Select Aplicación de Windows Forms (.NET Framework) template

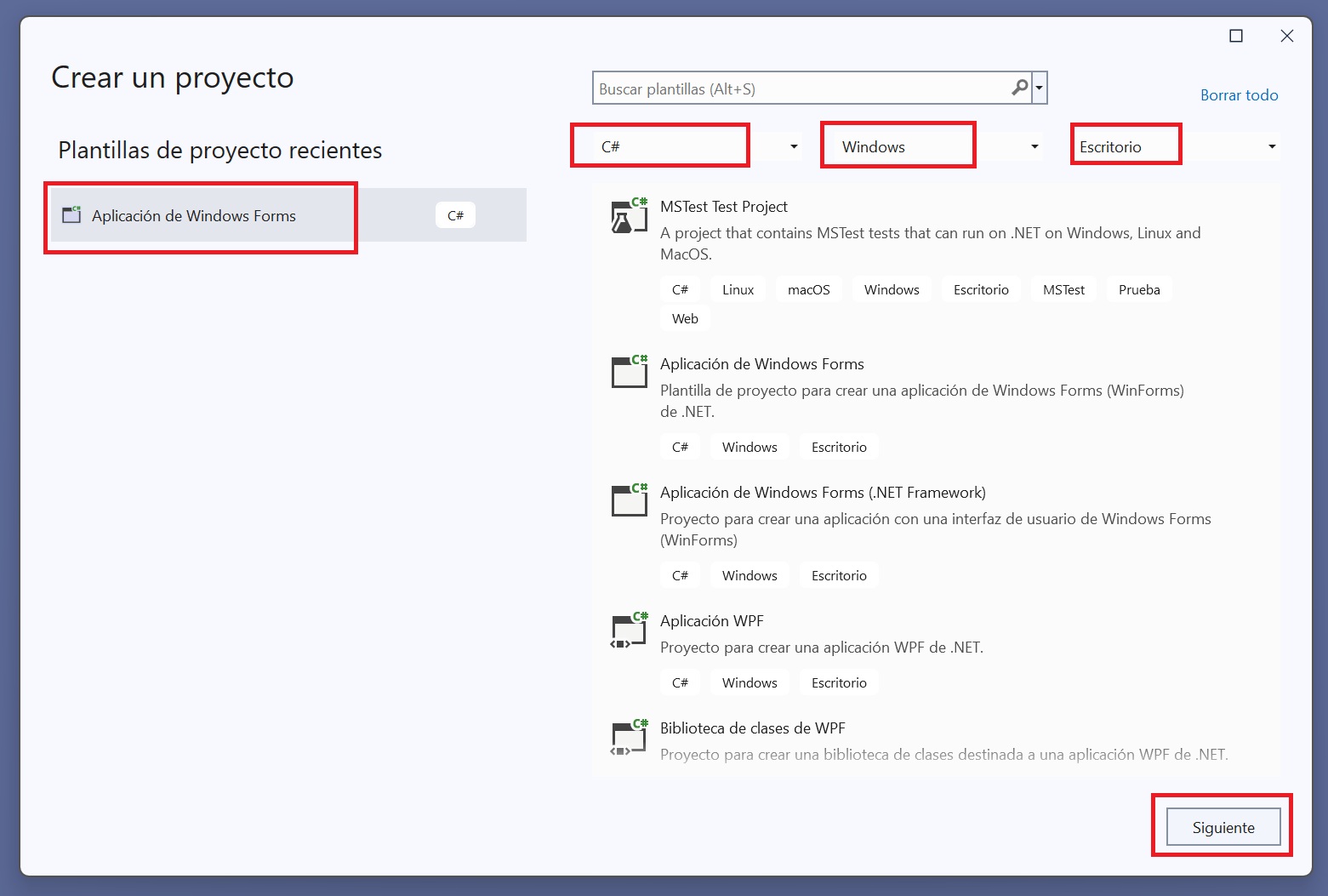(822, 493)
